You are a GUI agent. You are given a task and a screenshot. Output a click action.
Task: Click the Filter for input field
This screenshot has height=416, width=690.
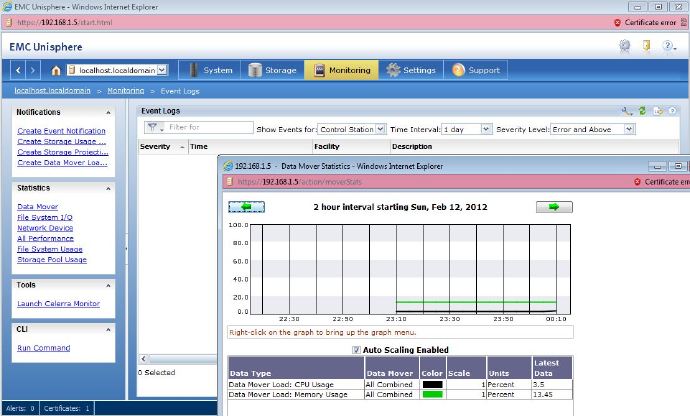coord(209,127)
